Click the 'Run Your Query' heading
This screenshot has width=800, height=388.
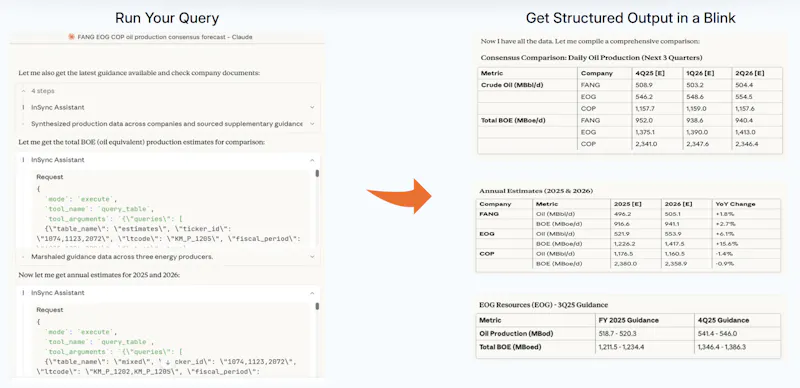click(167, 18)
